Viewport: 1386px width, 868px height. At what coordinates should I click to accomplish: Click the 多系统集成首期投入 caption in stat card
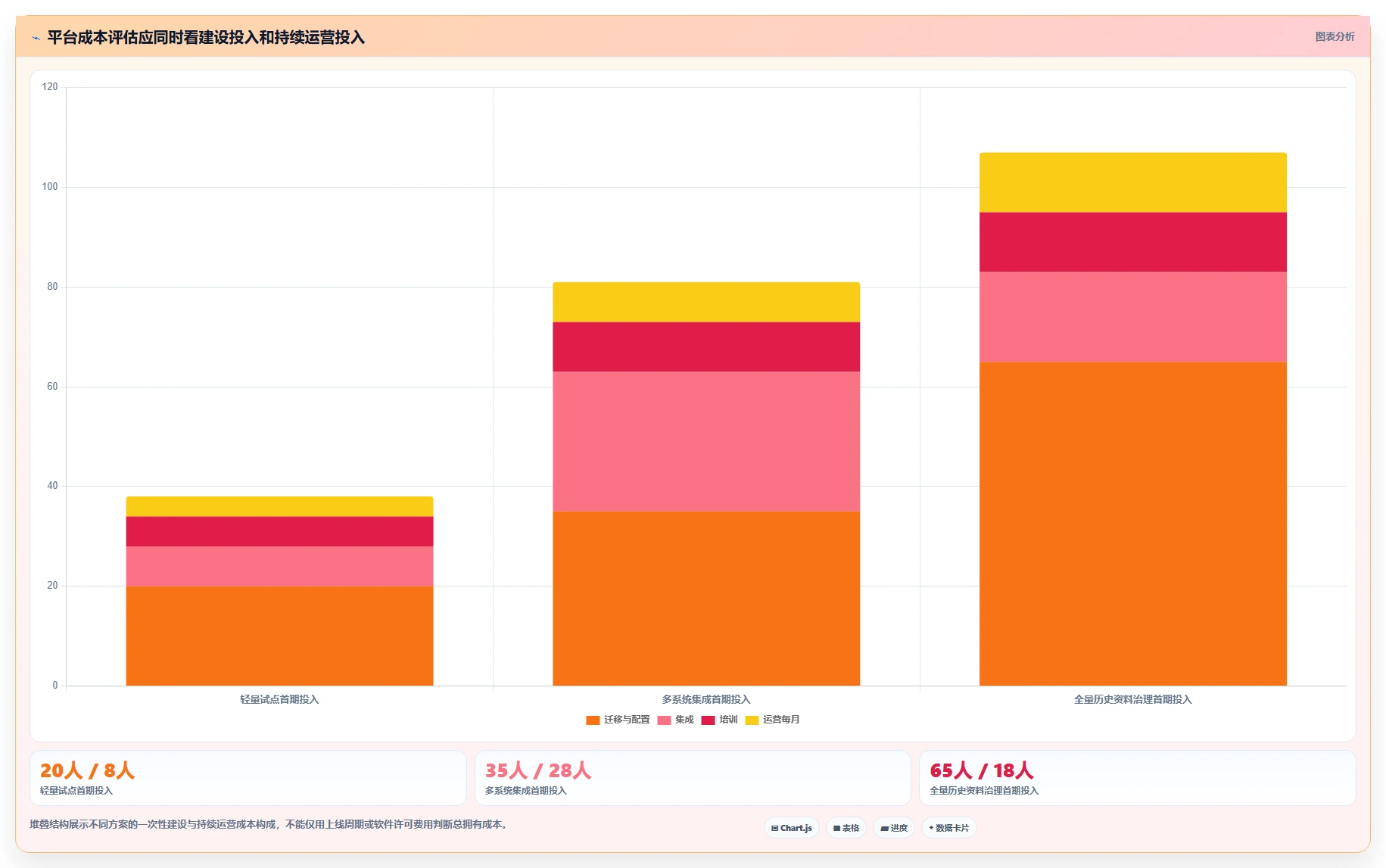tap(526, 791)
